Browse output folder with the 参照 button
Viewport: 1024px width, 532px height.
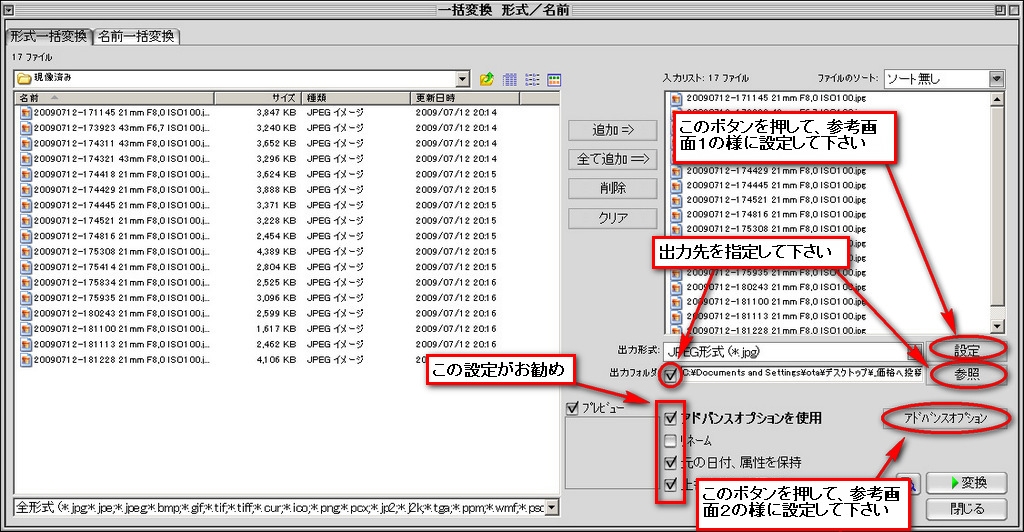[x=967, y=374]
